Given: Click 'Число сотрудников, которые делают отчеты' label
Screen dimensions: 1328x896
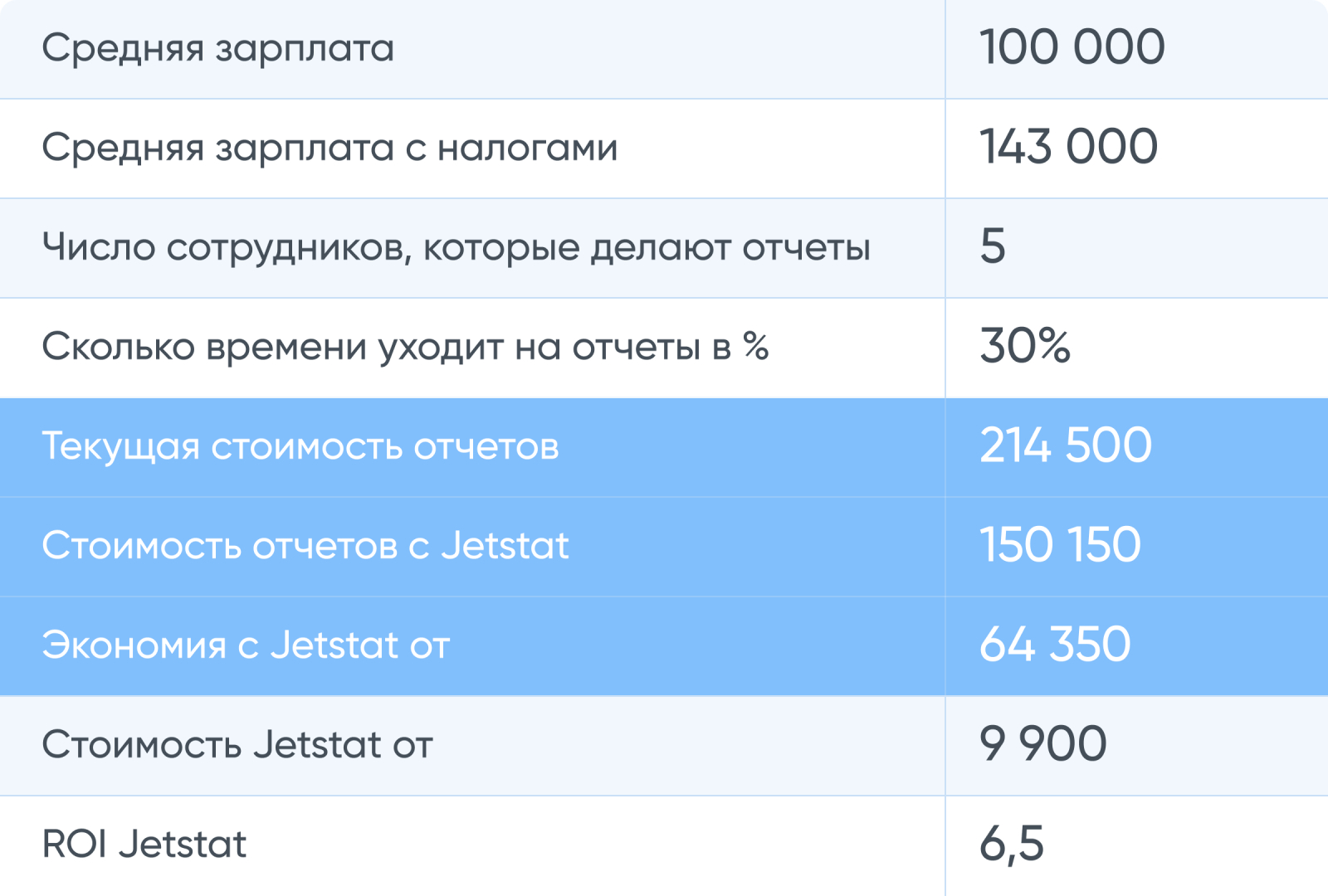Looking at the screenshot, I should click(456, 247).
